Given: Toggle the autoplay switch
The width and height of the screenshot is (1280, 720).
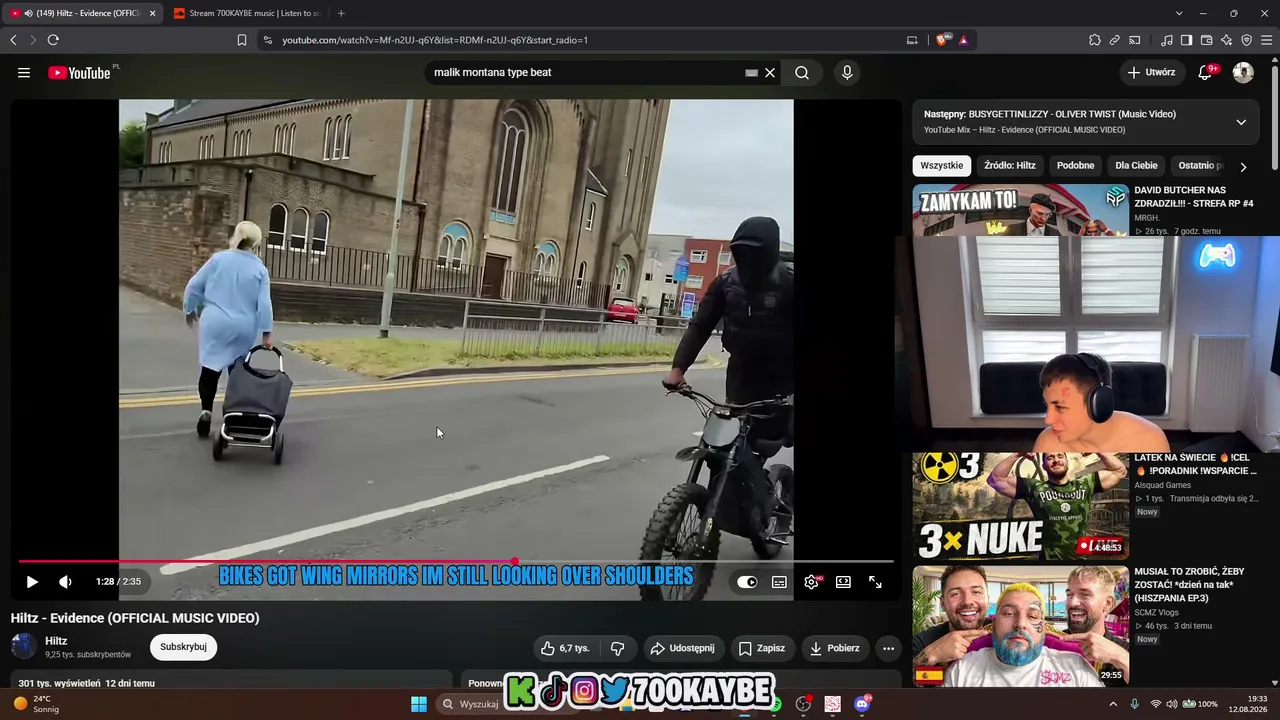Looking at the screenshot, I should point(747,582).
